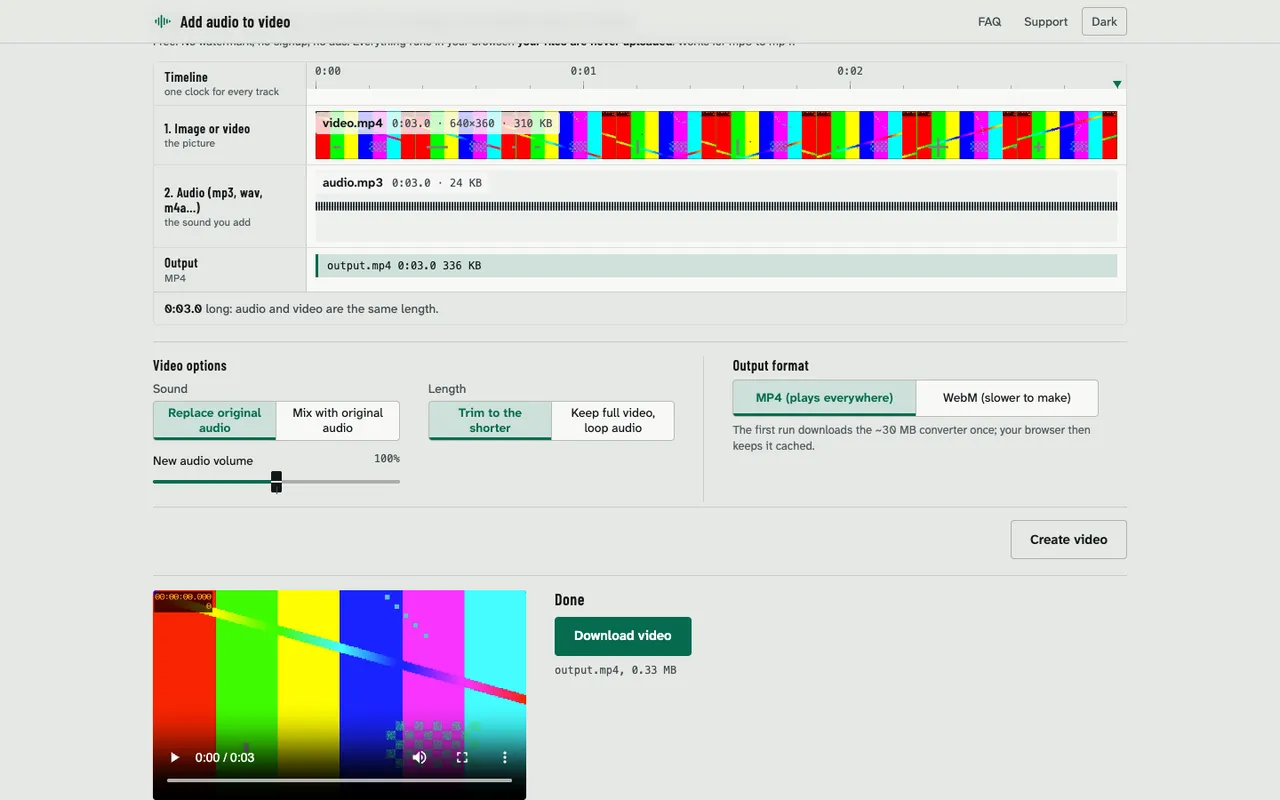Click the "Done" status text
The image size is (1280, 800).
pos(569,600)
